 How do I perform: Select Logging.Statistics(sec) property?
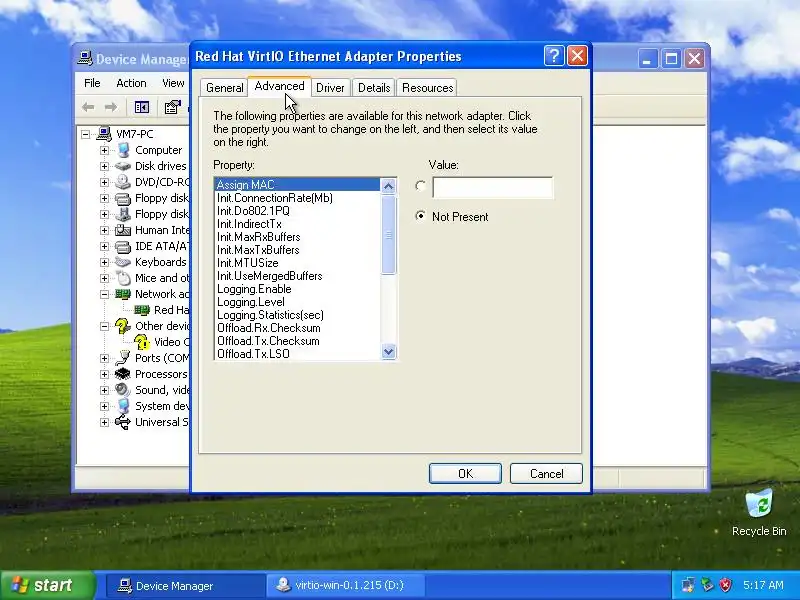coord(297,315)
